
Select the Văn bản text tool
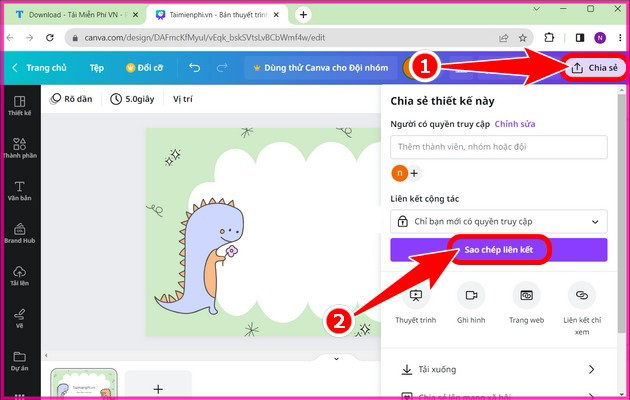(20, 191)
